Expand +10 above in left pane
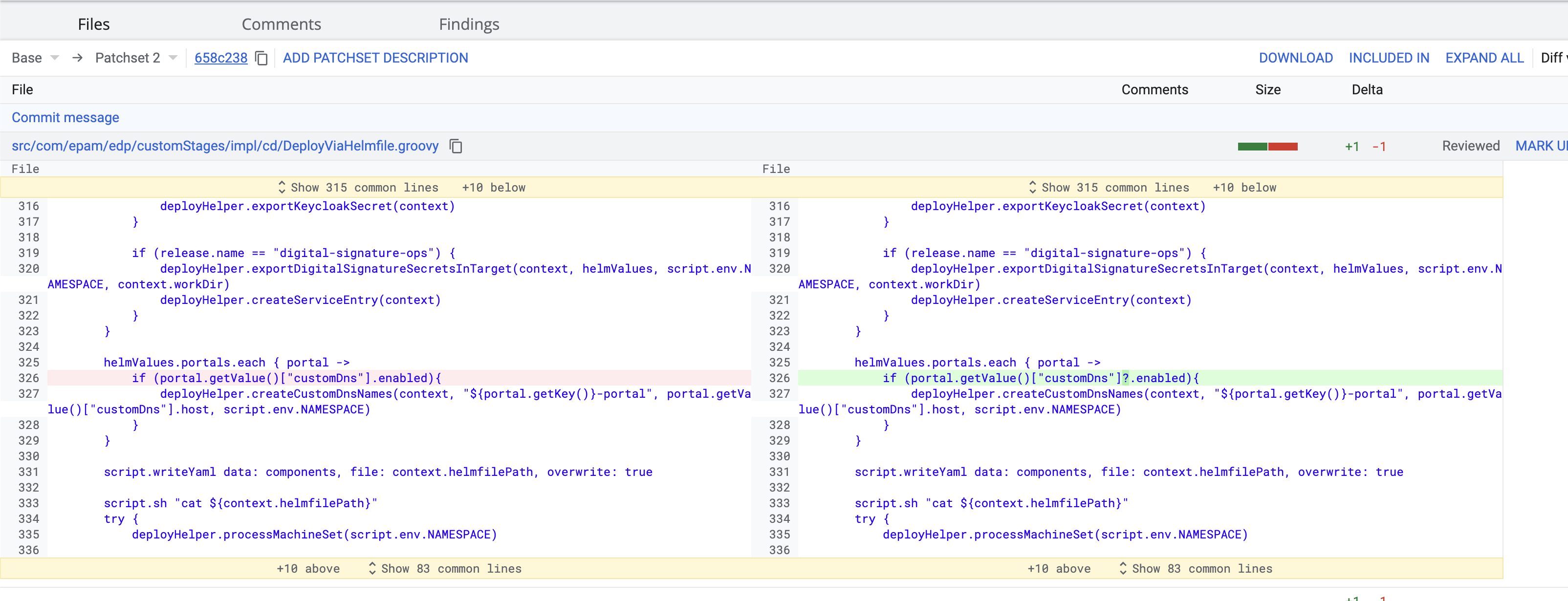 pos(308,569)
